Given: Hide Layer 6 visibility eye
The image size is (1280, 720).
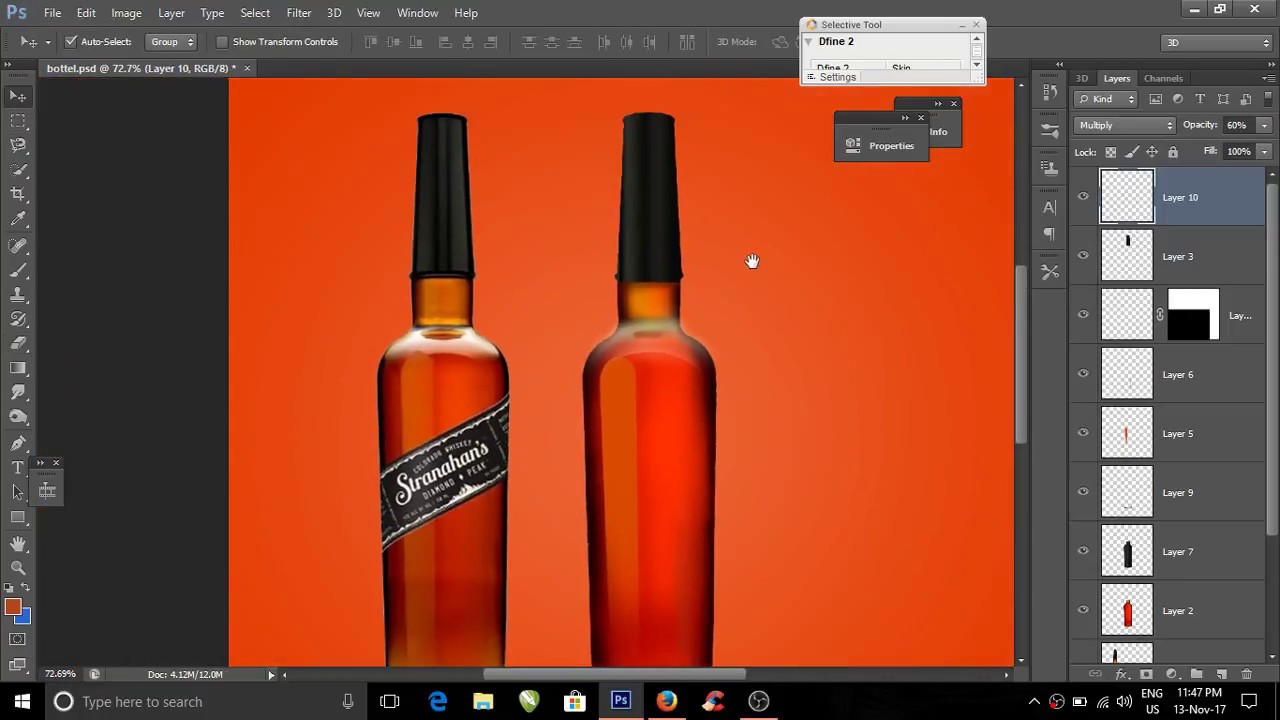Looking at the screenshot, I should point(1083,374).
